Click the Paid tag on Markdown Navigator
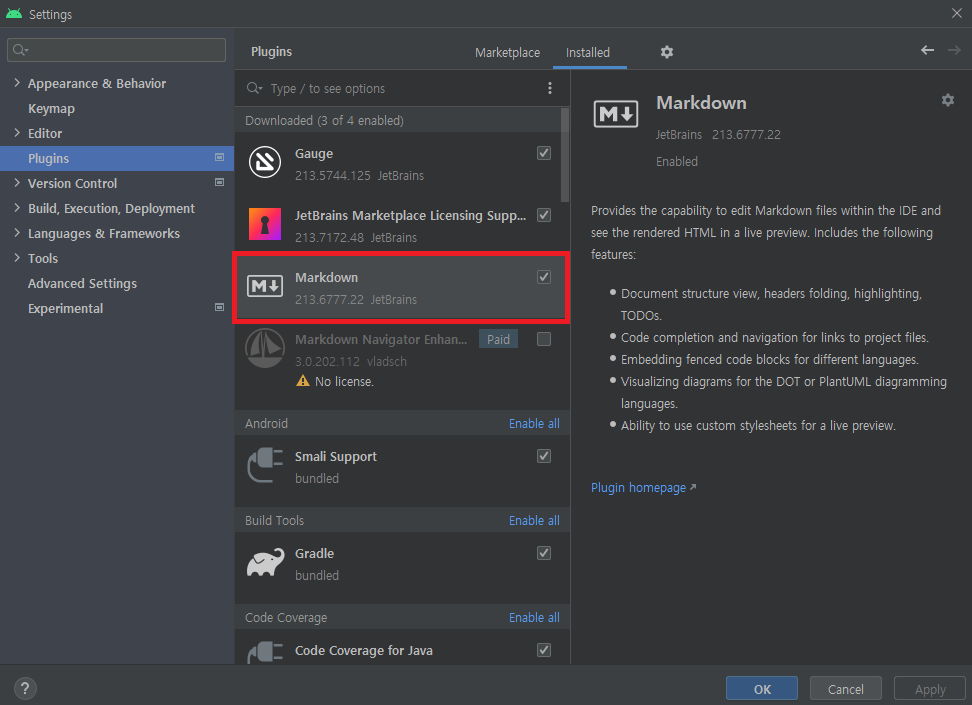Image resolution: width=972 pixels, height=705 pixels. (x=498, y=339)
